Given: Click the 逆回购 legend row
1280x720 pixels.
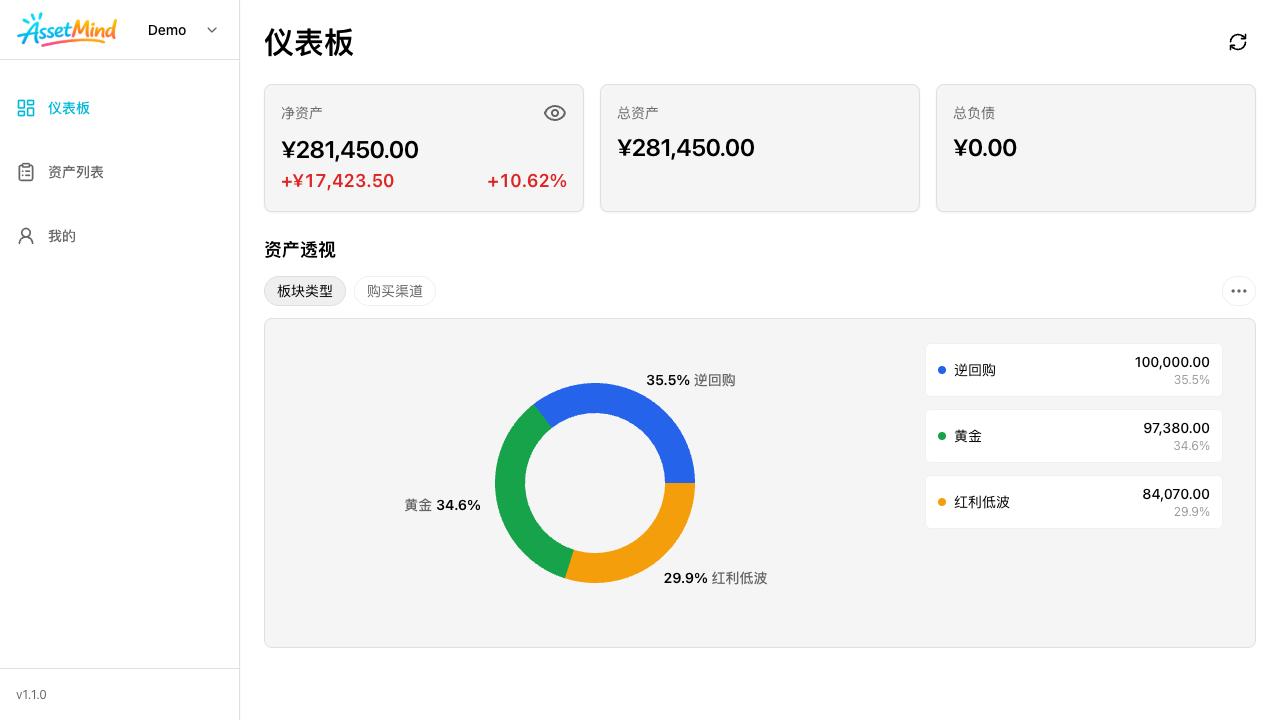Looking at the screenshot, I should click(1073, 370).
